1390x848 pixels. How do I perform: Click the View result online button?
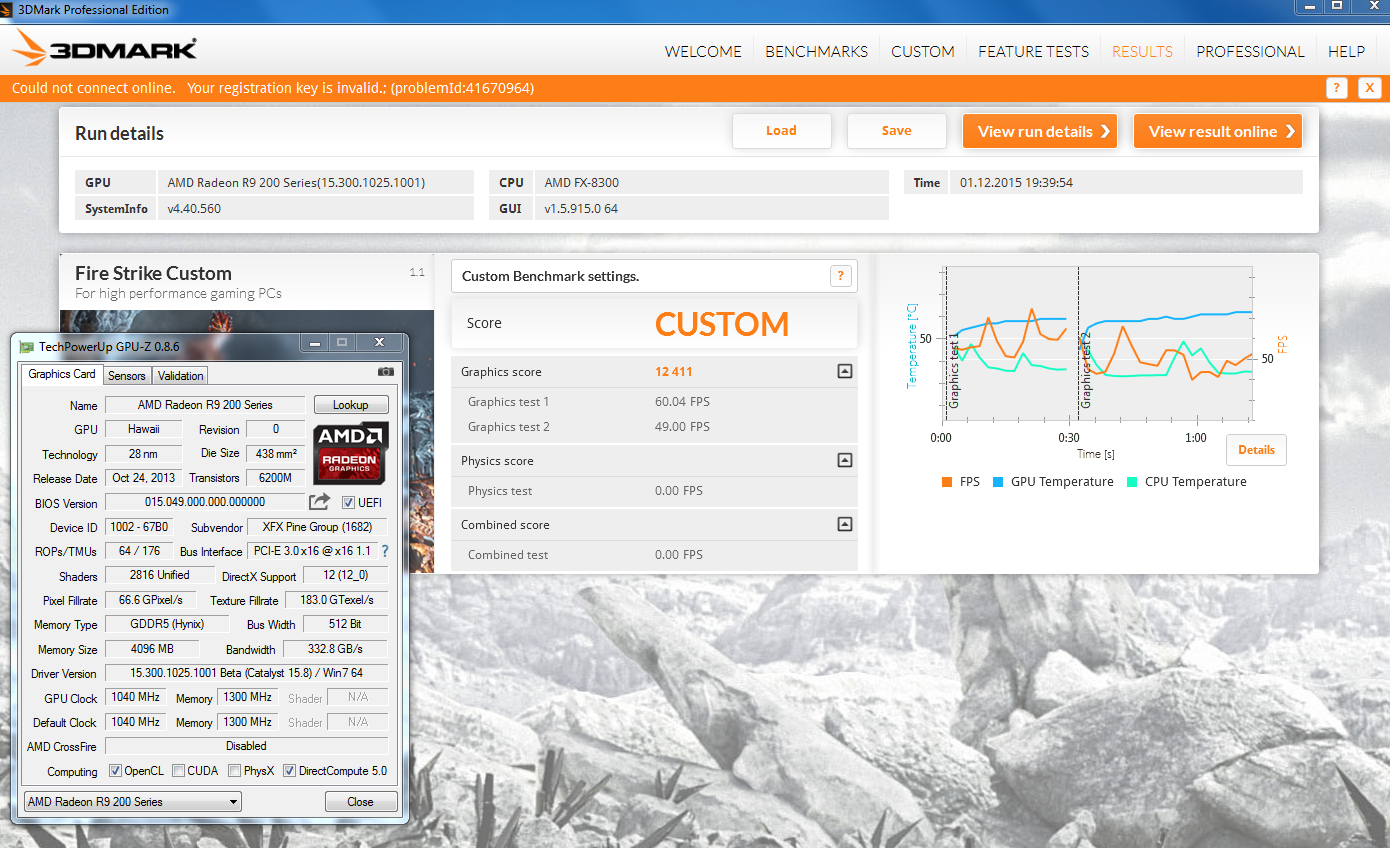tap(1217, 131)
